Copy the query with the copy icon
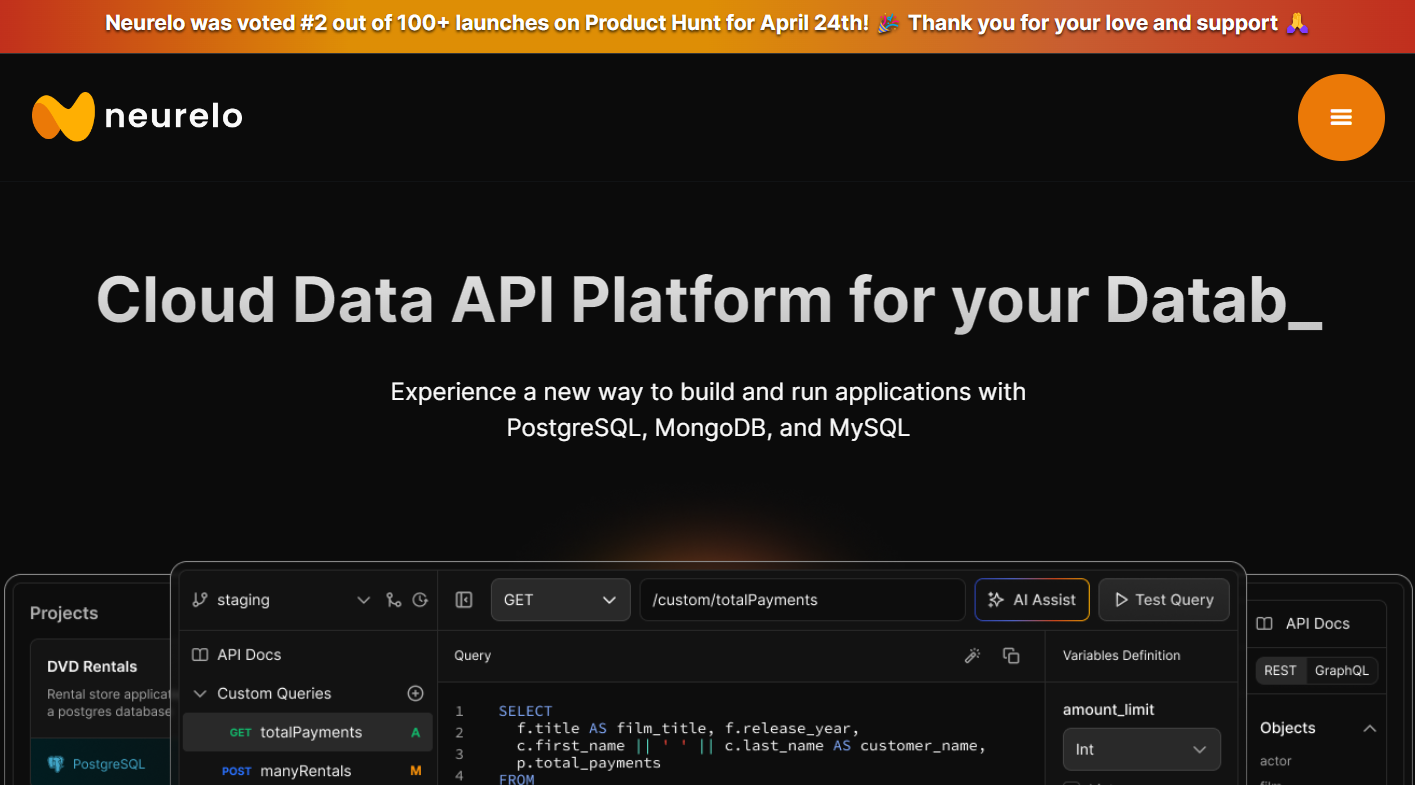This screenshot has width=1415, height=785. click(1011, 656)
